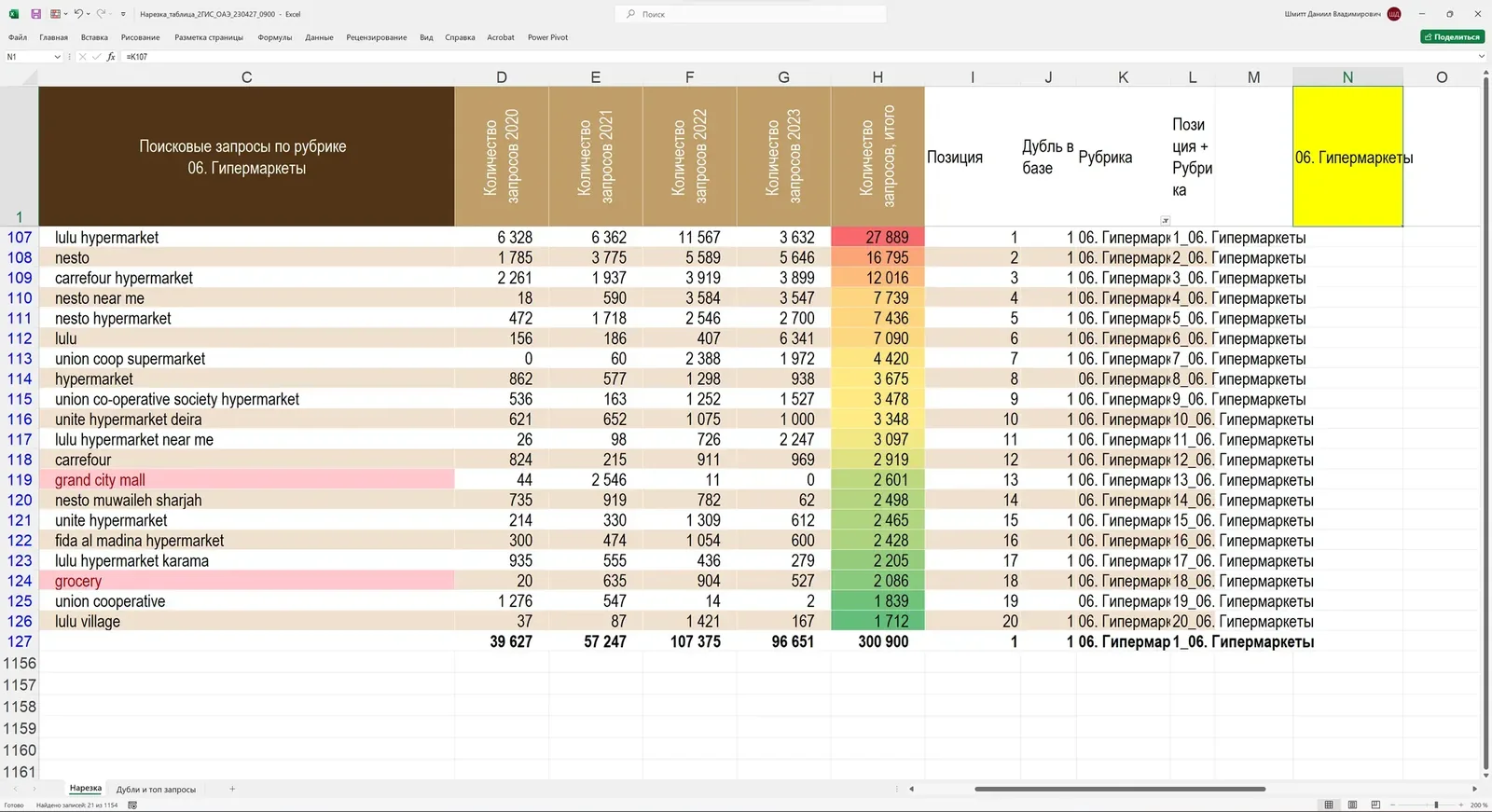This screenshot has height=812, width=1492.
Task: Add a new sheet with plus icon
Action: (232, 789)
